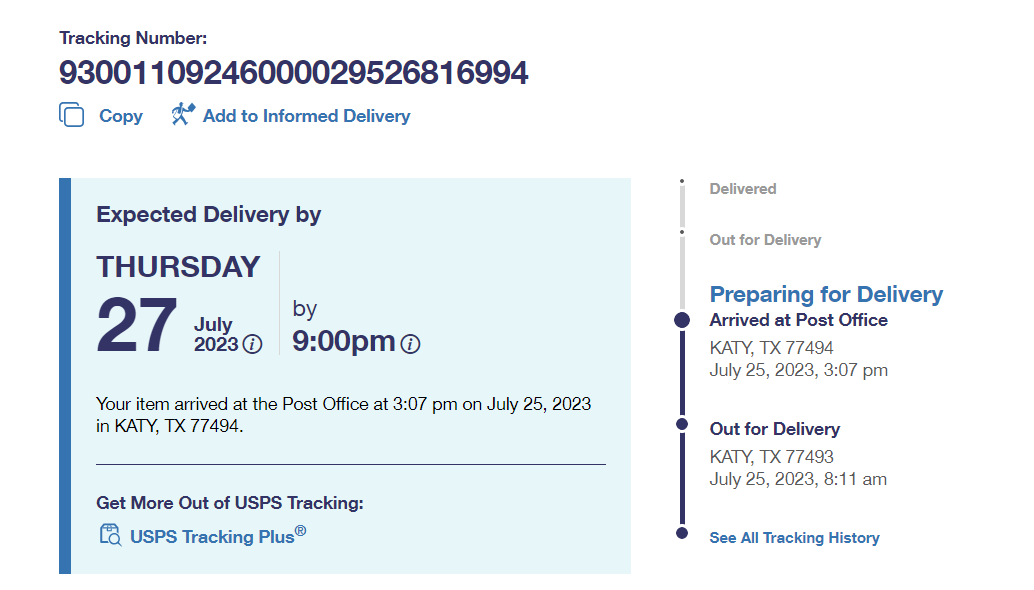
Task: Select the tracking number text
Action: 293,73
